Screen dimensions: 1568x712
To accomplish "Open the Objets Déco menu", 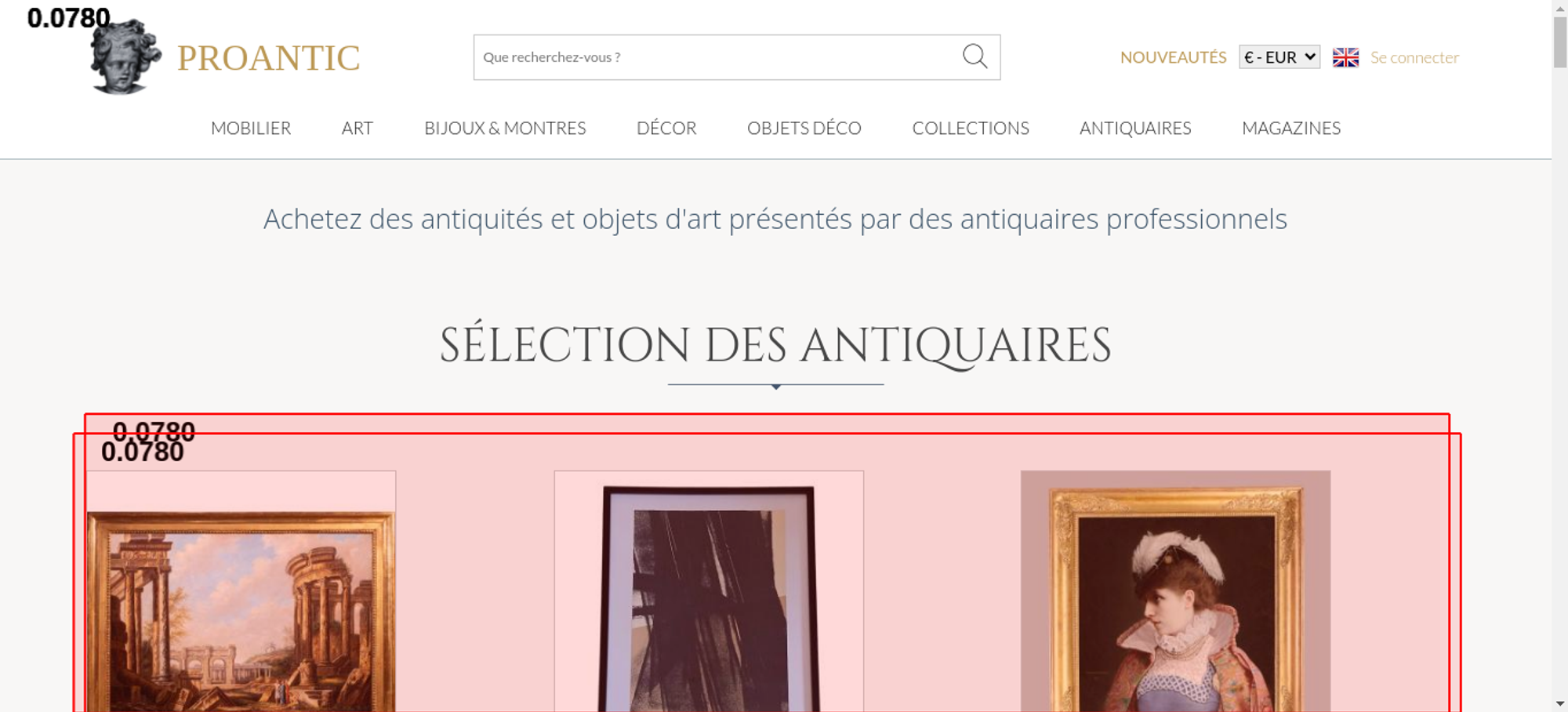I will (804, 128).
